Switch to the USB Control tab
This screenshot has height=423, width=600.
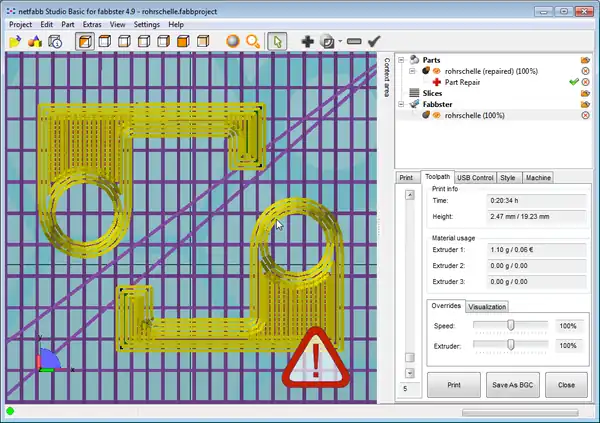[475, 177]
